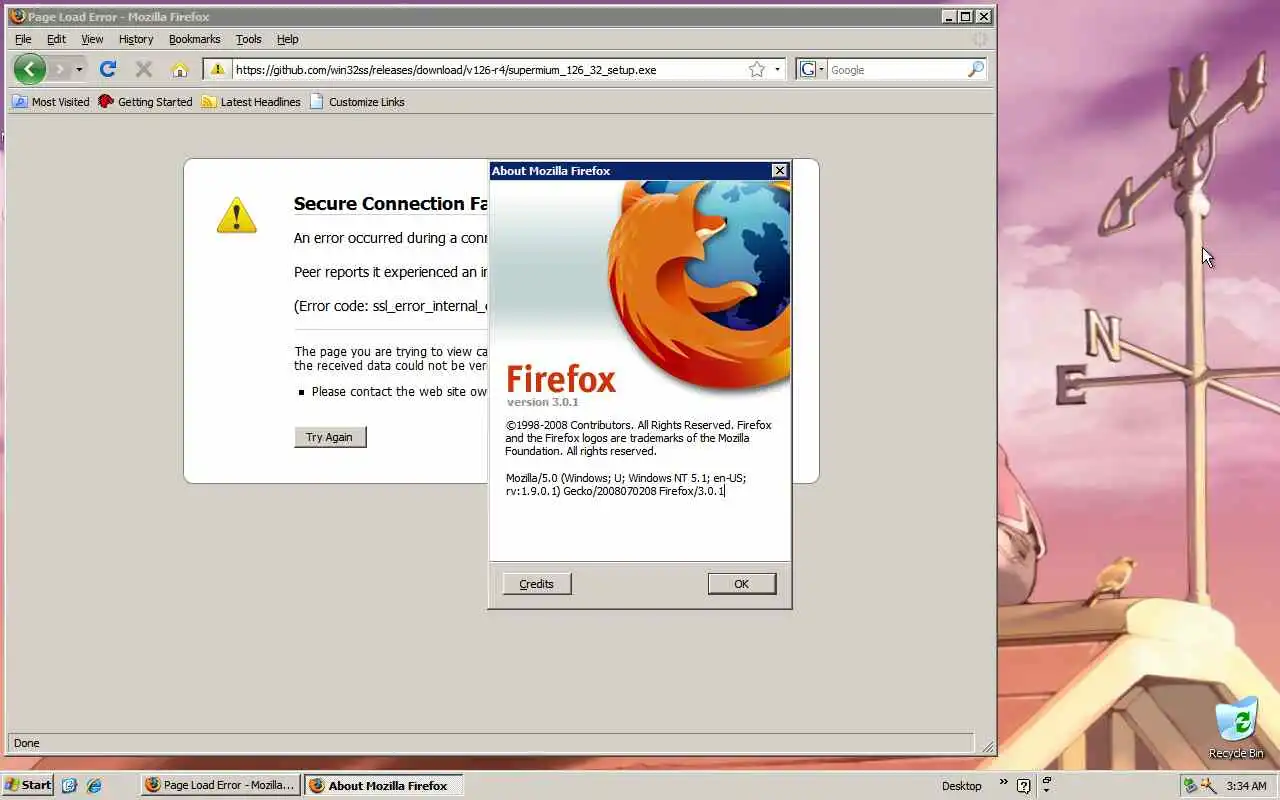
Task: Open the Tools menu
Action: tap(248, 39)
